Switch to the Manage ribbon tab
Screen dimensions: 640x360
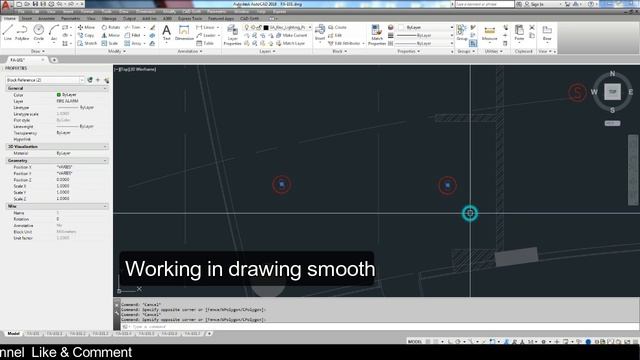tap(109, 19)
